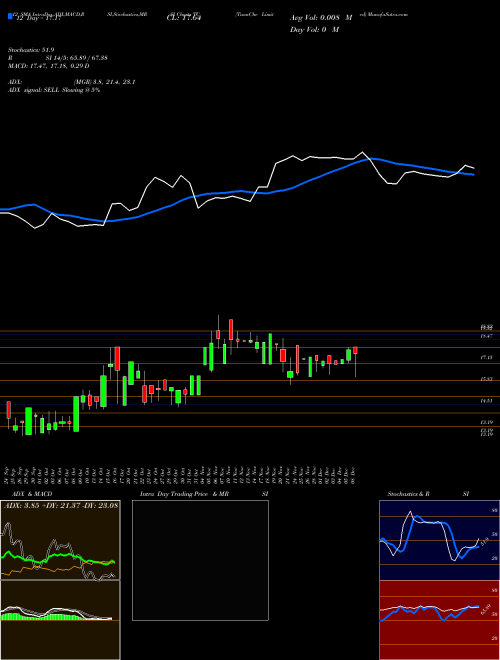Click the 19.47 price axis label
Viewport: 500px width, 660px height.
click(x=487, y=336)
